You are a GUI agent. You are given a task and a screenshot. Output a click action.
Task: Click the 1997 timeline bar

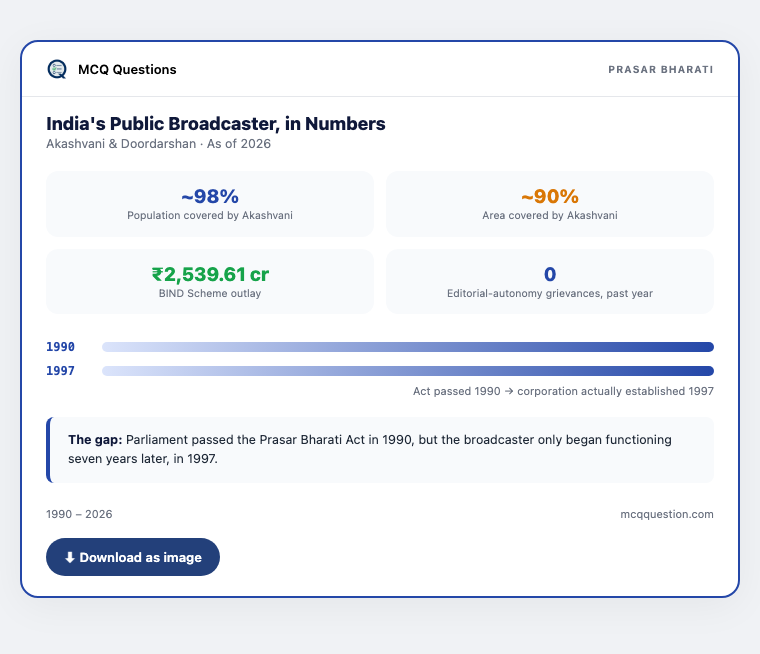click(408, 371)
